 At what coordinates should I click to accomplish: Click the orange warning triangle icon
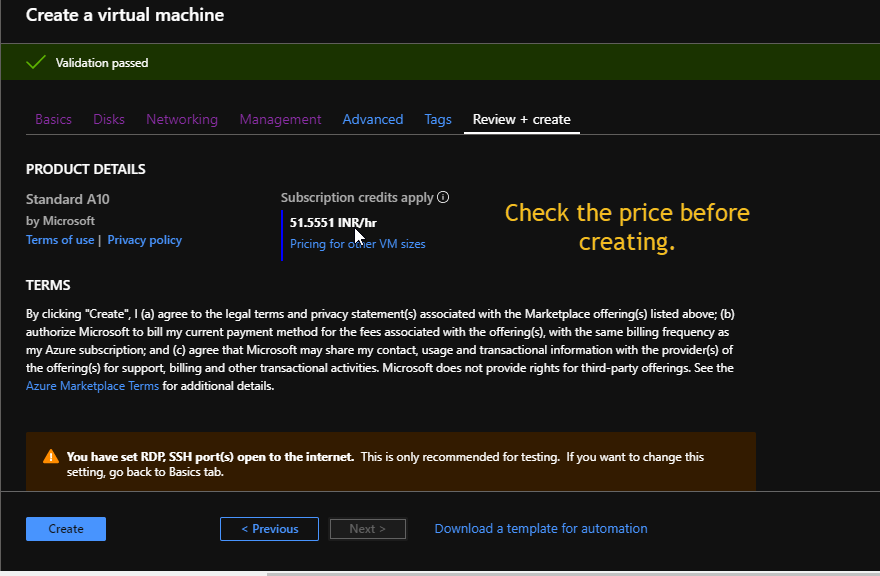(51, 457)
